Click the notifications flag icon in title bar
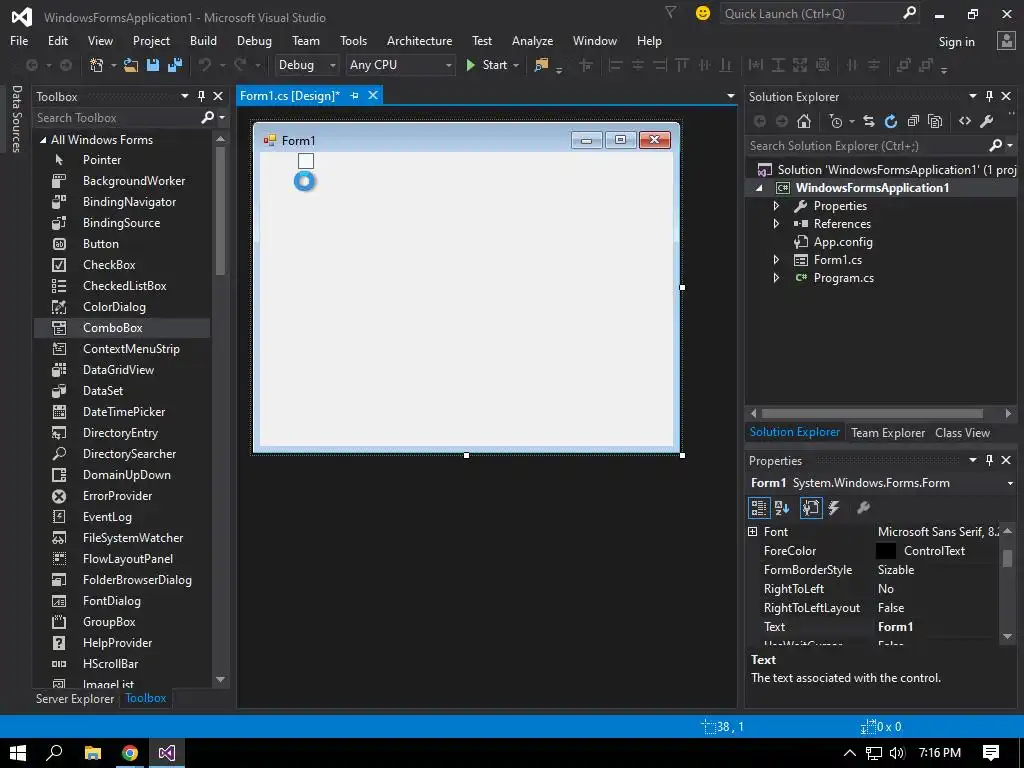1024x768 pixels. [x=670, y=12]
